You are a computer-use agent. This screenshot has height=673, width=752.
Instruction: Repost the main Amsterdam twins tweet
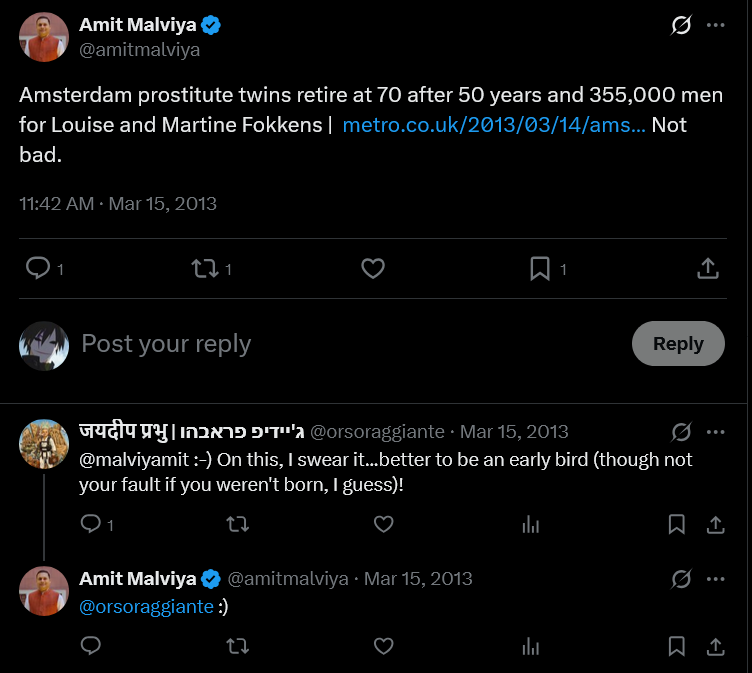[x=206, y=268]
